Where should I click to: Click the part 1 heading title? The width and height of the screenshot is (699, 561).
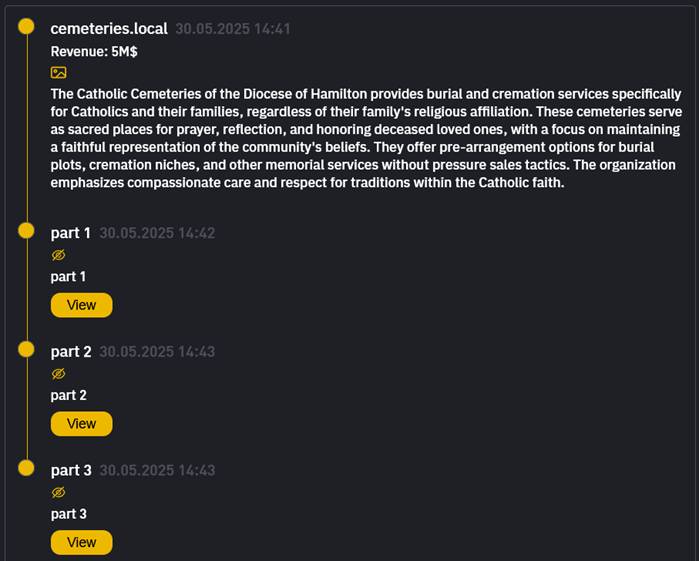71,233
